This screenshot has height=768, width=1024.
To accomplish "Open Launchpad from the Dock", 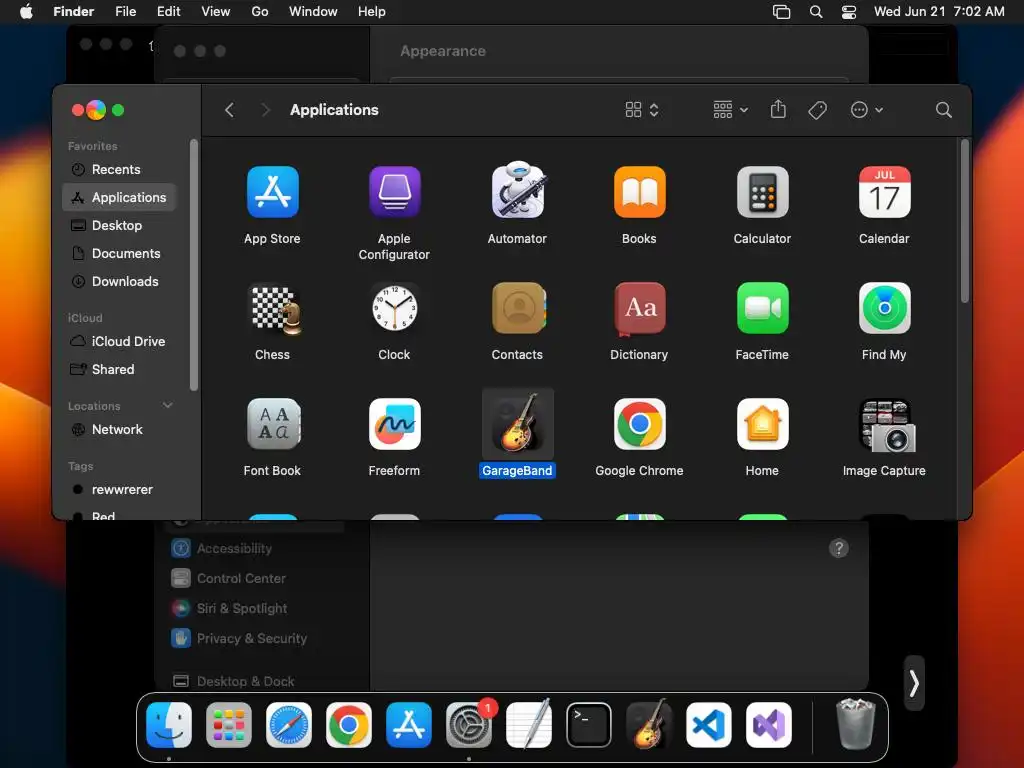I will [x=229, y=725].
